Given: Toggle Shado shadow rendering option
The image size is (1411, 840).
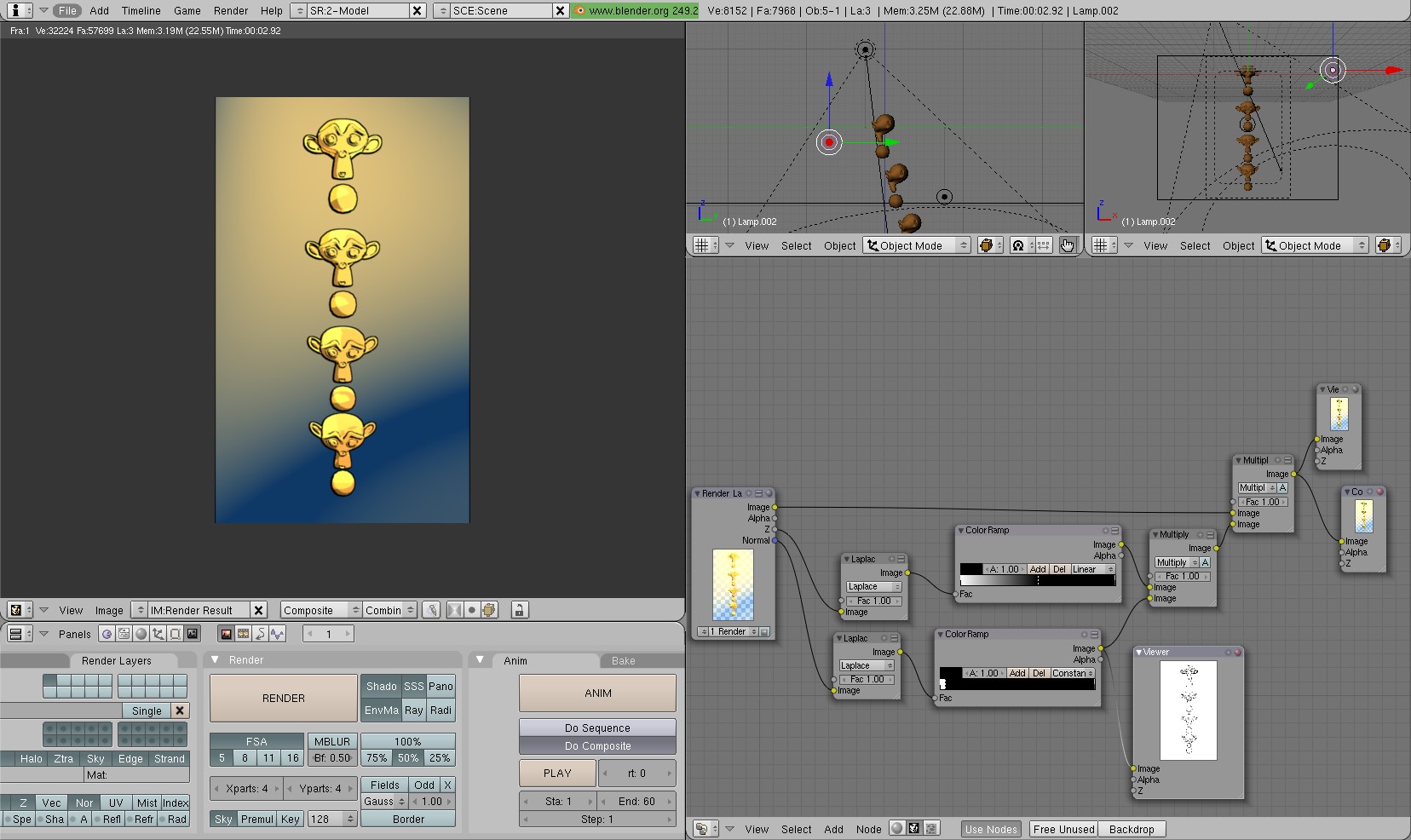Looking at the screenshot, I should pos(381,686).
